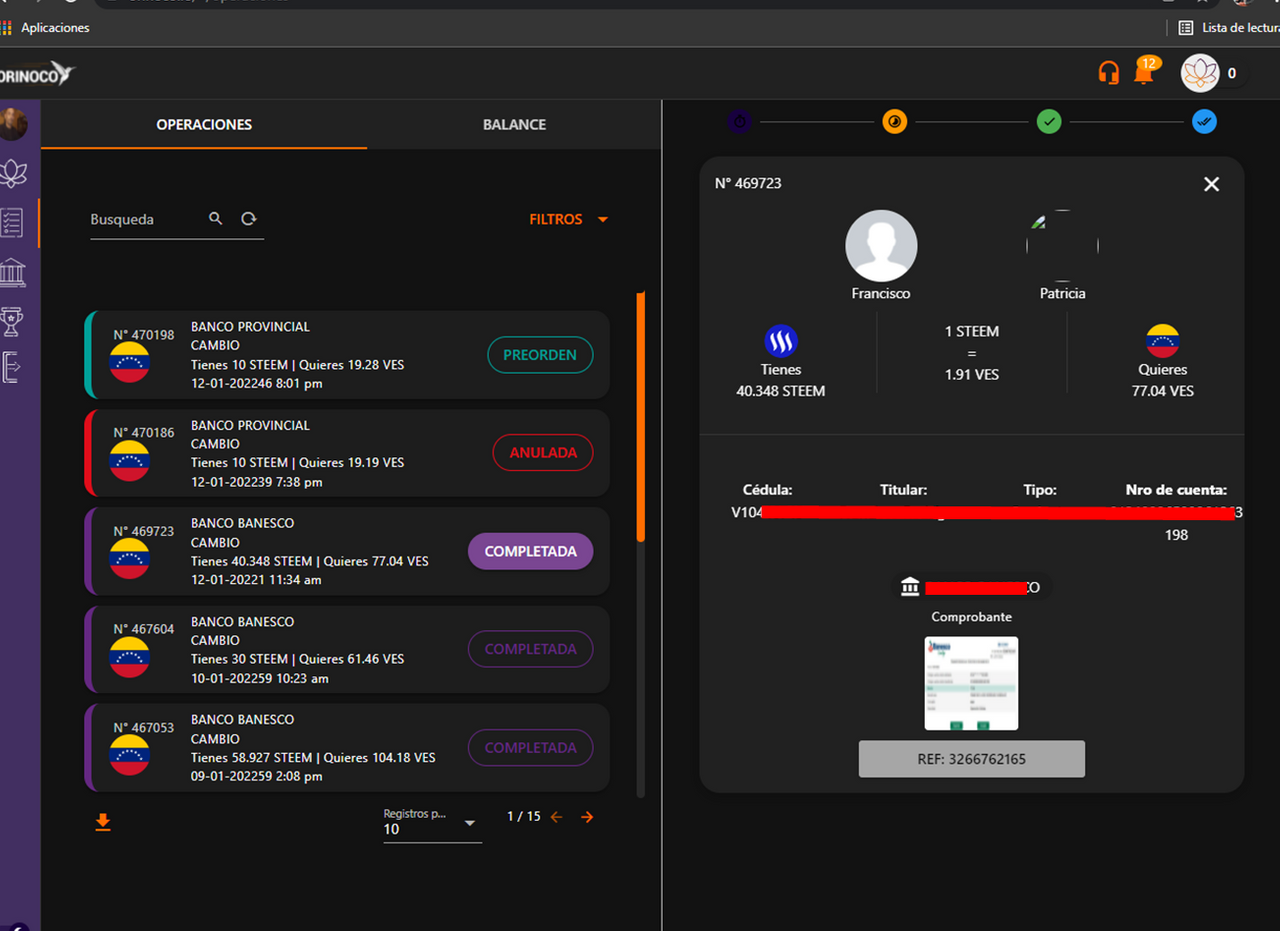Screen dimensions: 1280x931
Task: Click the green checkmark step icon
Action: click(1048, 122)
